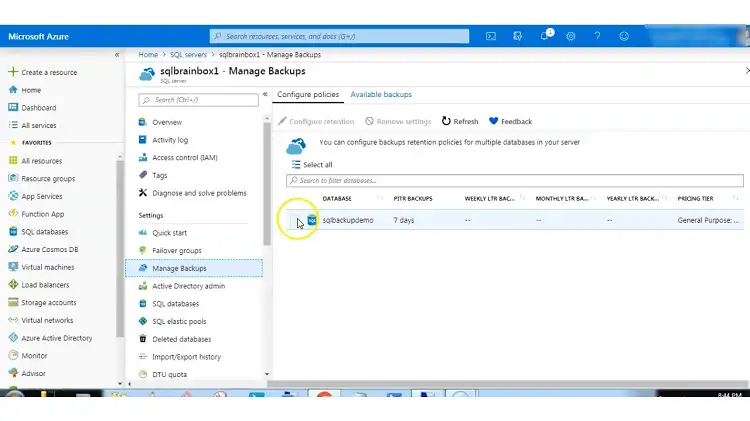Collapse the resource menu pane
This screenshot has height=421, width=750.
pos(265,94)
